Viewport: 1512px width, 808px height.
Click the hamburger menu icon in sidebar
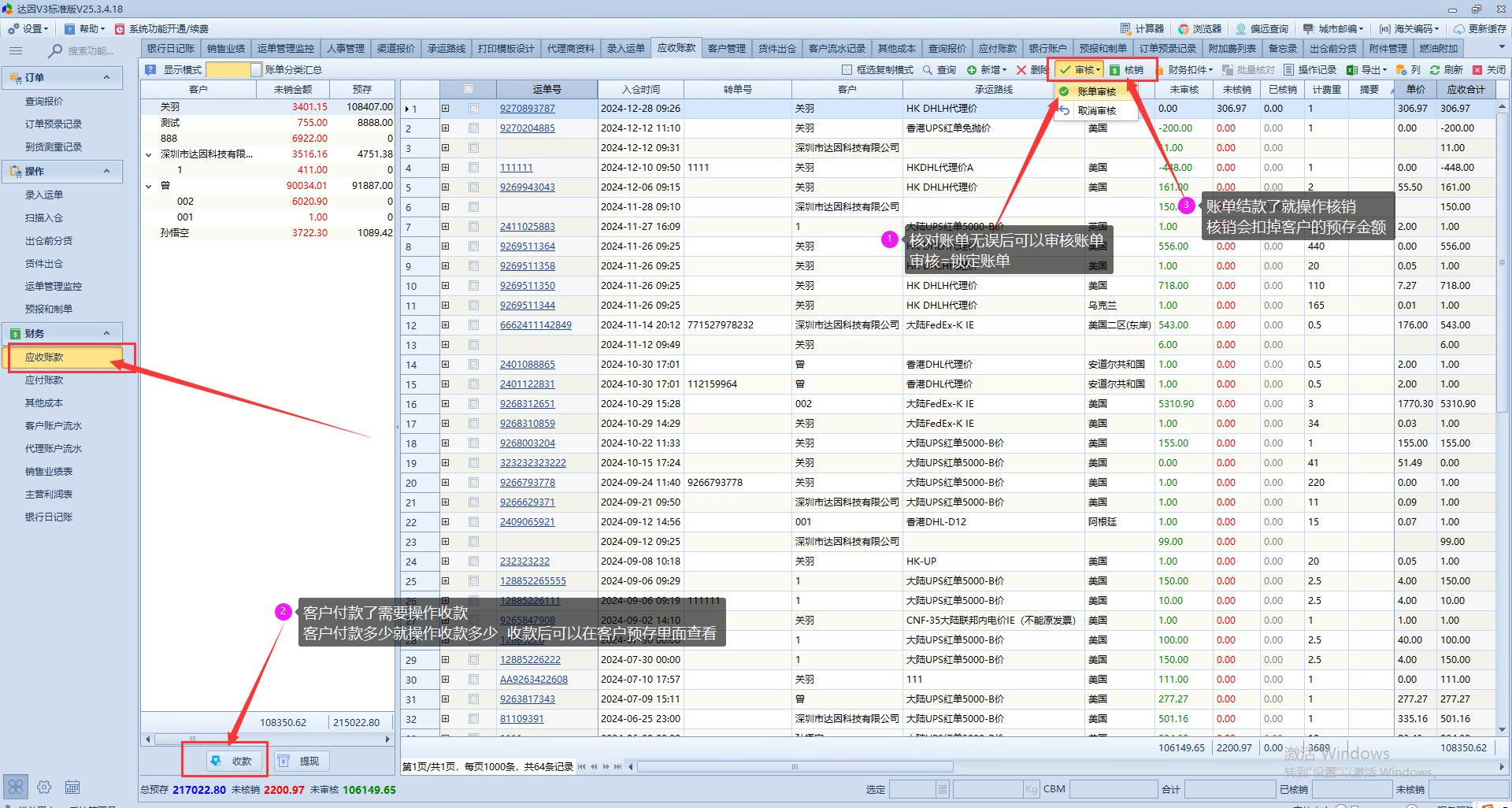tap(16, 51)
